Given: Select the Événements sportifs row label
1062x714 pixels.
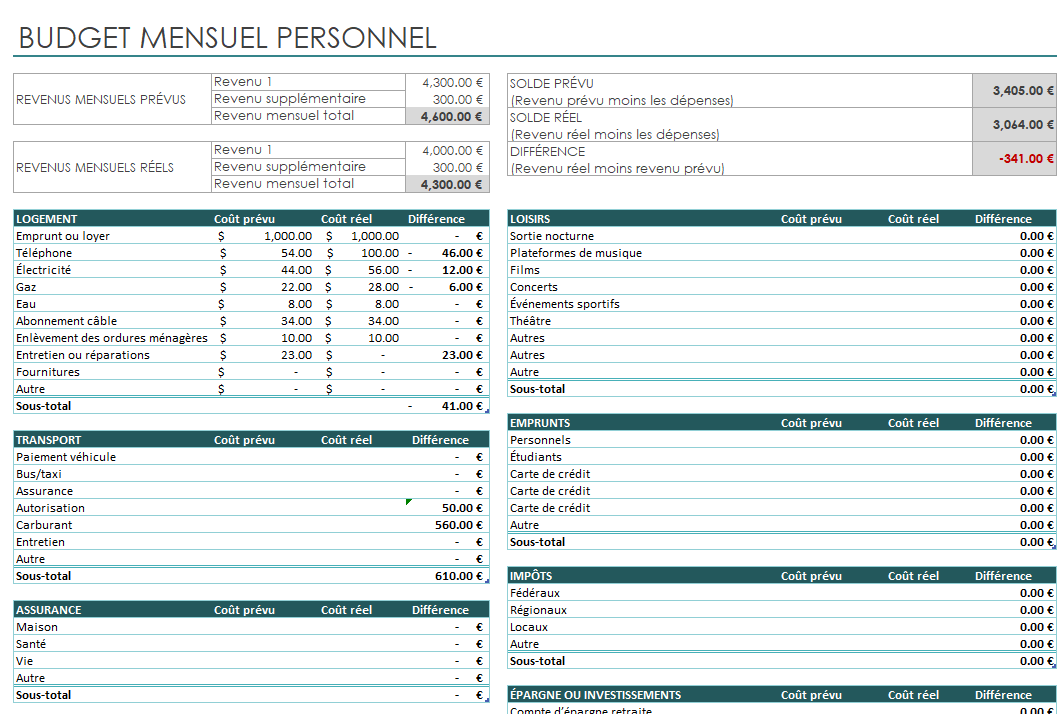Looking at the screenshot, I should (564, 304).
